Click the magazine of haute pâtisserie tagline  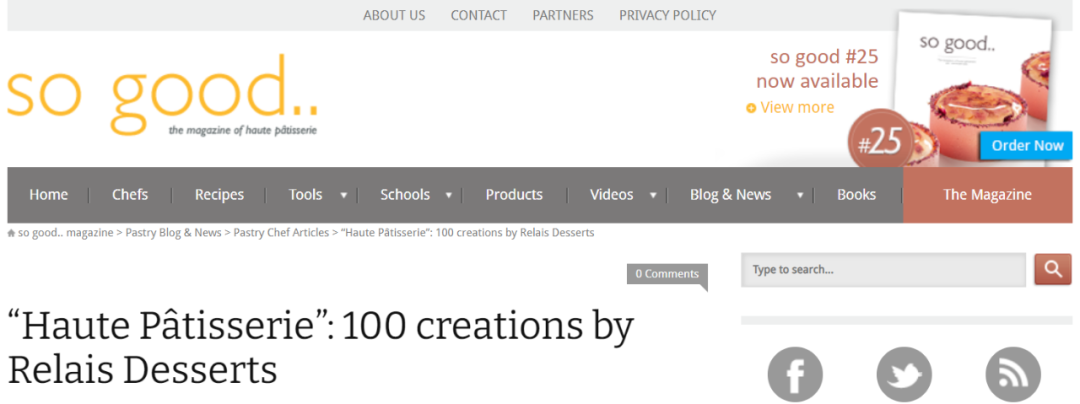point(242,131)
